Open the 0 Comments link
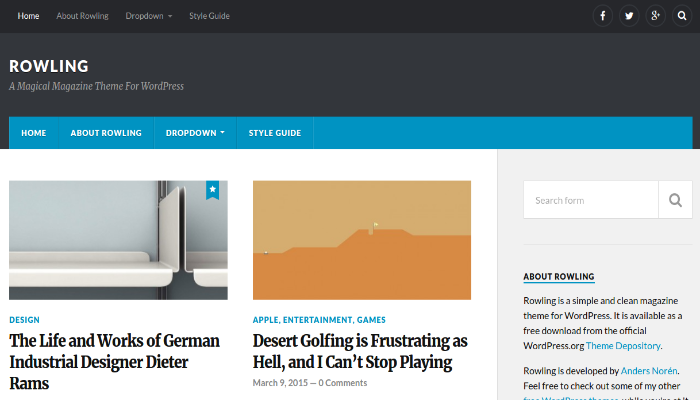The height and width of the screenshot is (400, 700). click(343, 383)
